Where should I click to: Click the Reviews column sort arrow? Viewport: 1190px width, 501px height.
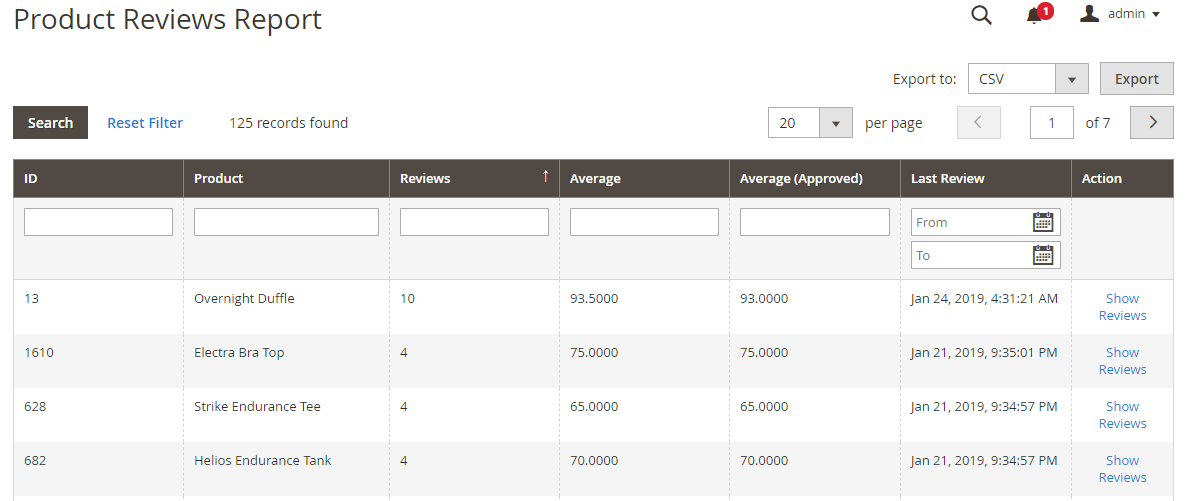point(545,177)
